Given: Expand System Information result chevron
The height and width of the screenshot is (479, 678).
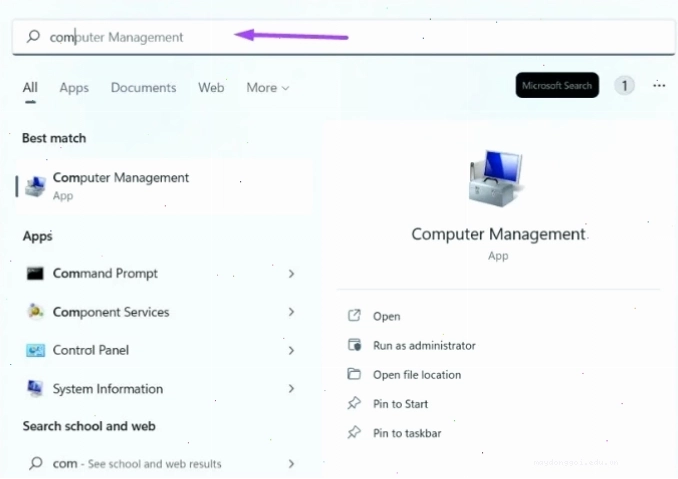Looking at the screenshot, I should point(291,389).
